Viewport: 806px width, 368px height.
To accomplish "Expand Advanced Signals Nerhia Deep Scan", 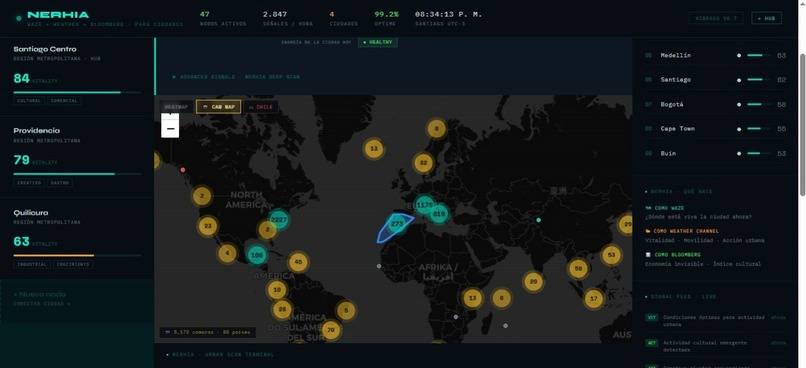I will coord(236,77).
